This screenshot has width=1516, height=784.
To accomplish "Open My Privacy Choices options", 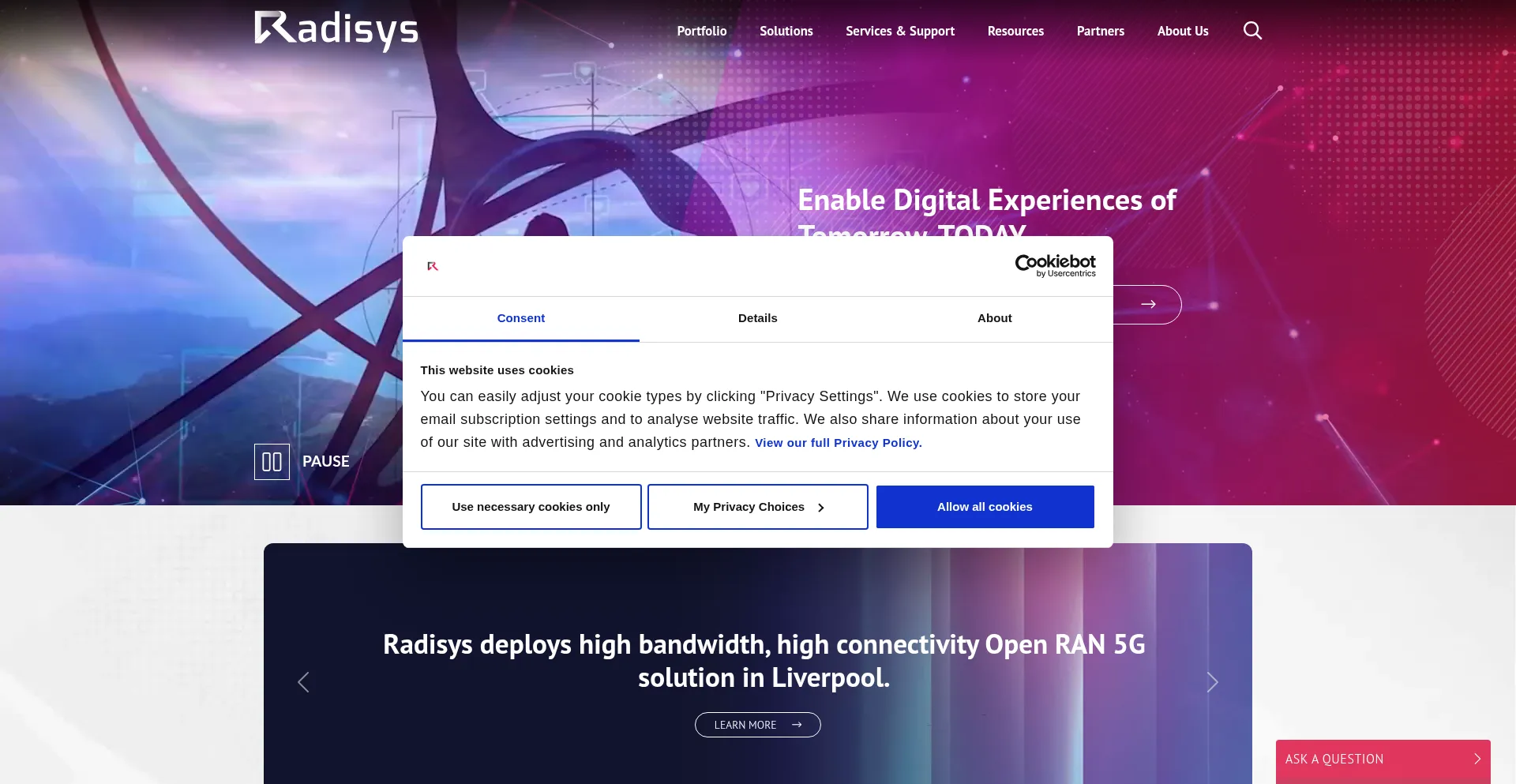I will (x=757, y=506).
